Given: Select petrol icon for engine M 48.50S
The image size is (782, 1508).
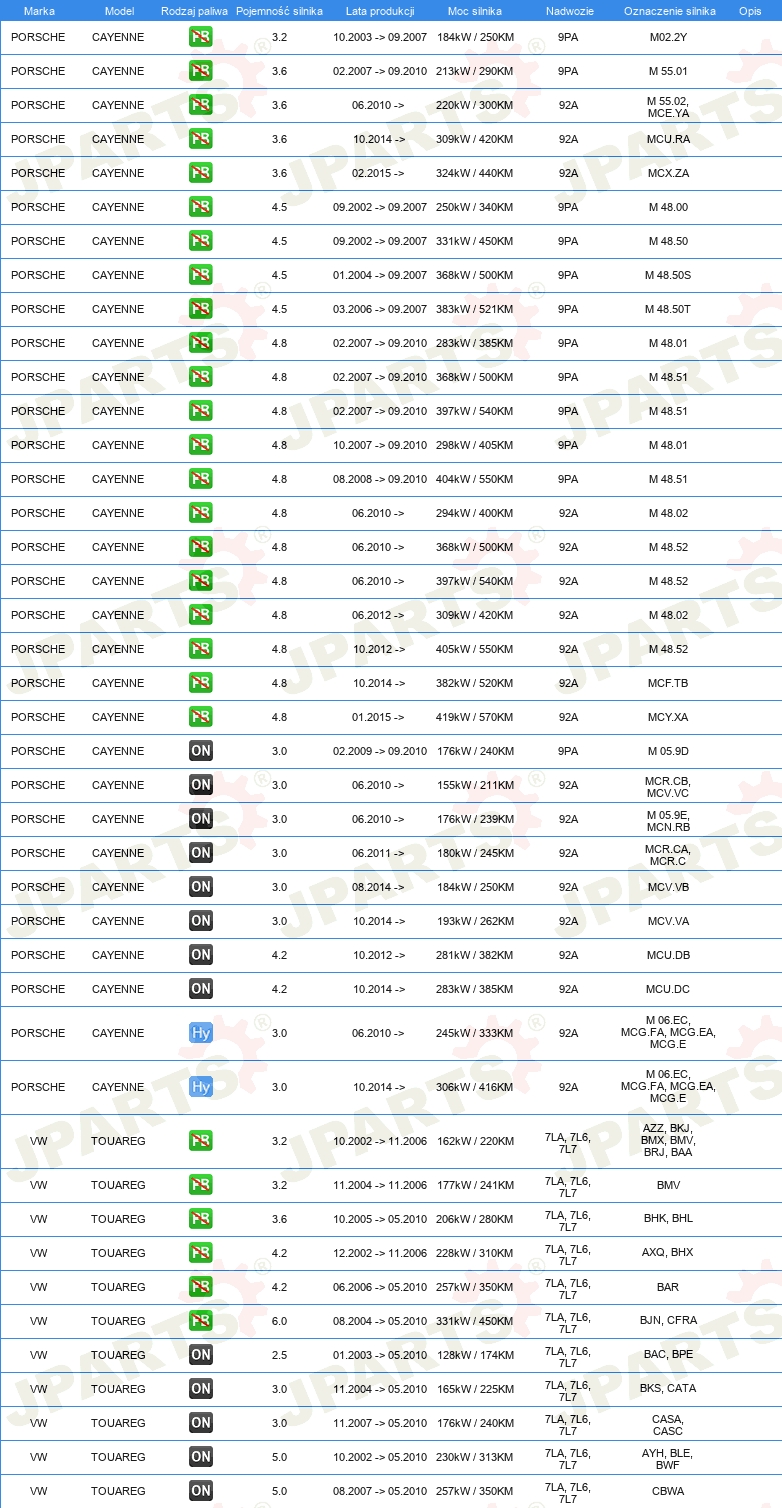Looking at the screenshot, I should tap(200, 275).
